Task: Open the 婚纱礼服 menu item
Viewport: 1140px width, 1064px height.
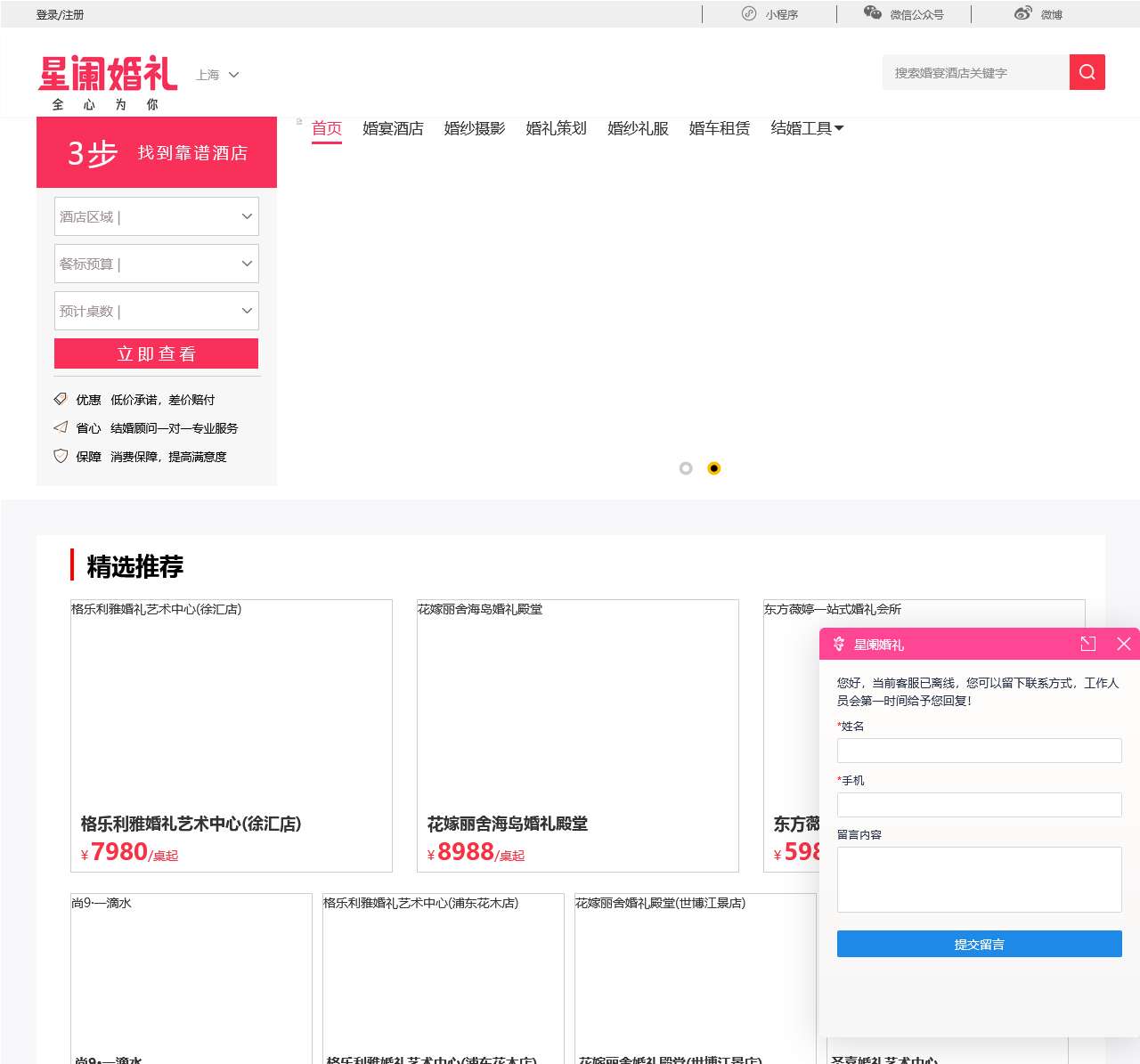Action: (637, 128)
